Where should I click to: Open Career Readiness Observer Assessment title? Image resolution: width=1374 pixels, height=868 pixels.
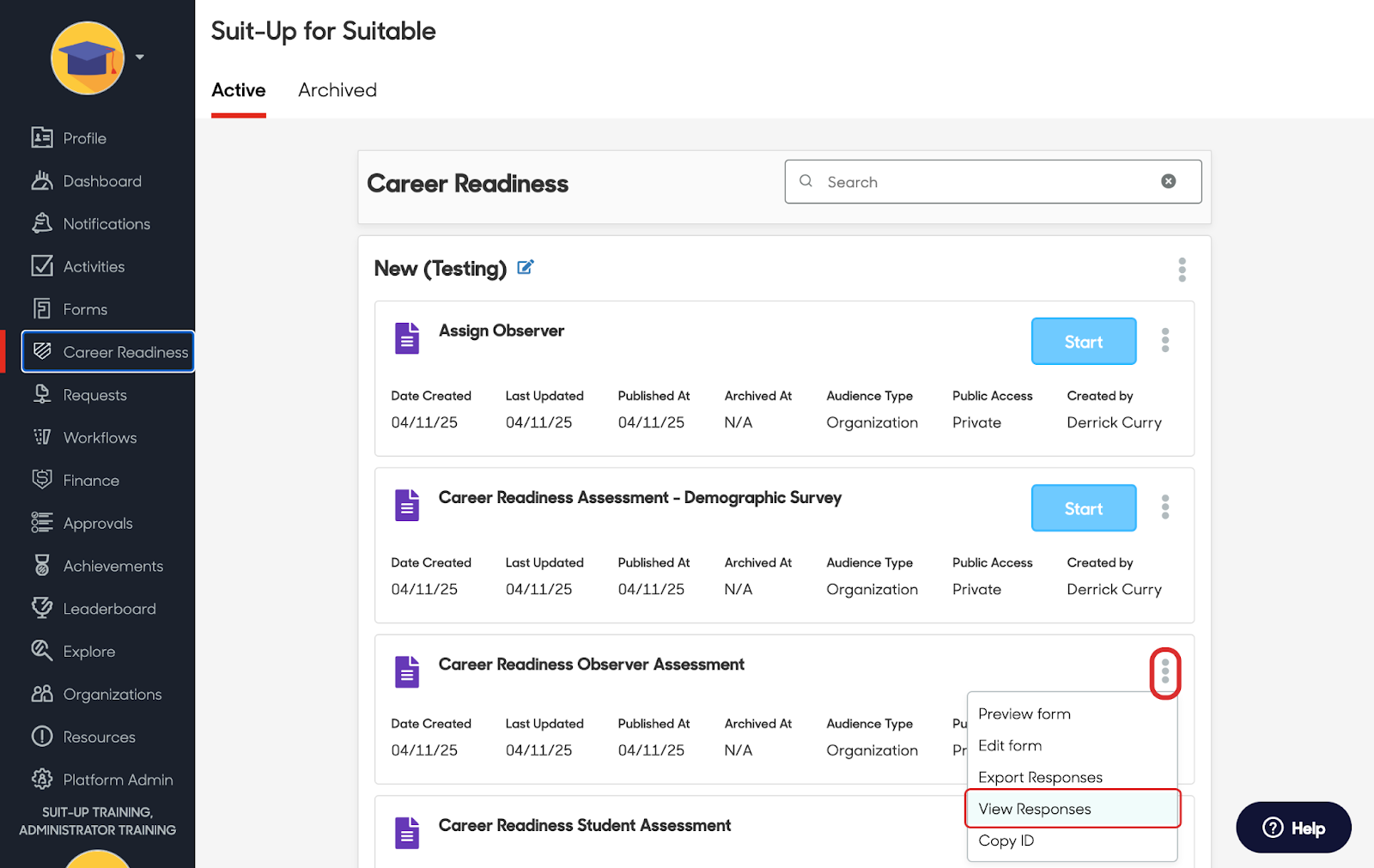592,665
